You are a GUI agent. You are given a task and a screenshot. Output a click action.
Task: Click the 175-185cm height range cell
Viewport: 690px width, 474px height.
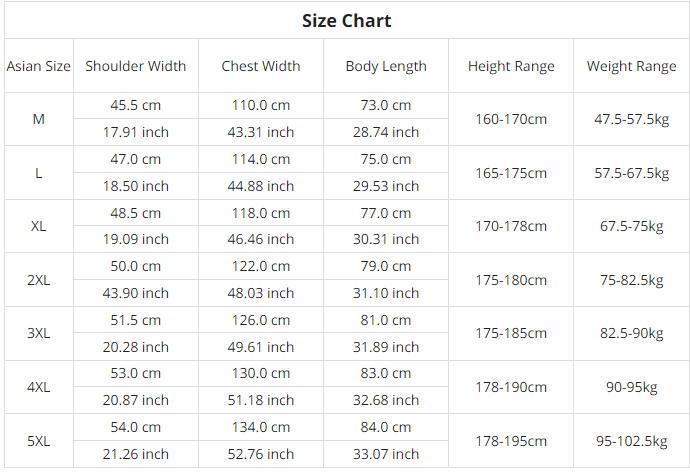click(x=511, y=333)
